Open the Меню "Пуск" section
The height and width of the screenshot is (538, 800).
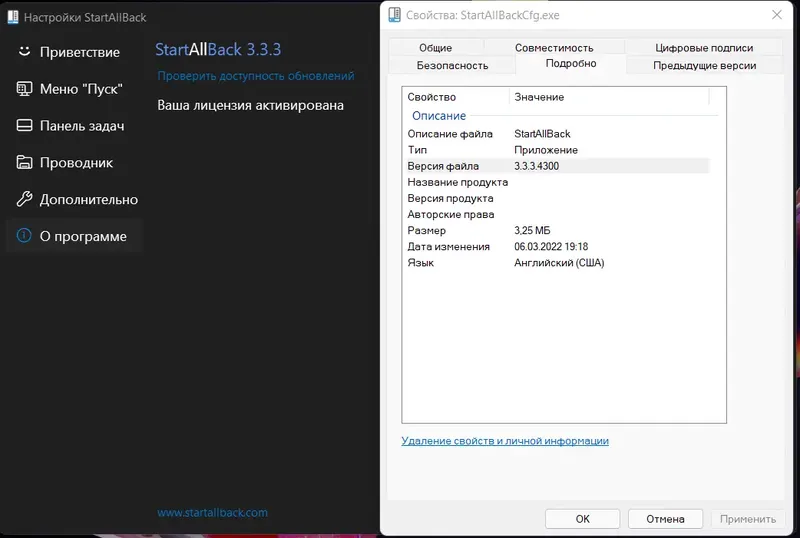click(73, 89)
